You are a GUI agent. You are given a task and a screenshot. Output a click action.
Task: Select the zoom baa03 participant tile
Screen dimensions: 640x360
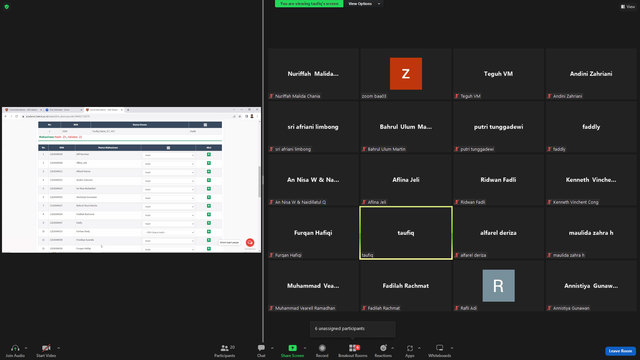click(x=406, y=74)
